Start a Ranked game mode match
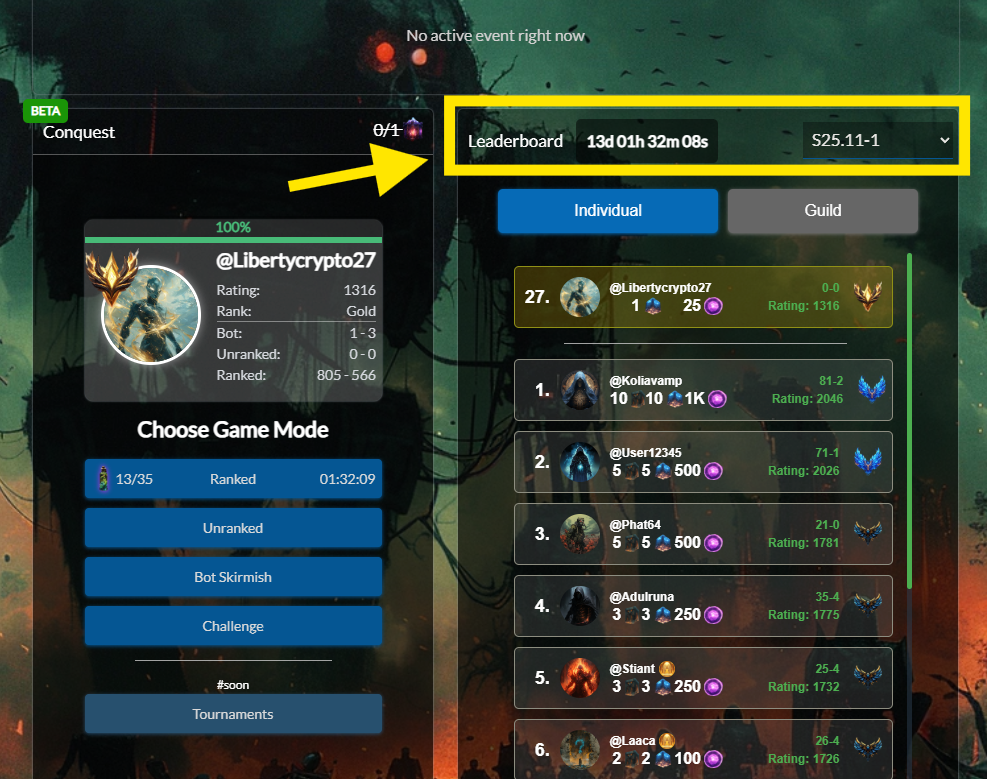Viewport: 987px width, 779px height. pos(234,479)
